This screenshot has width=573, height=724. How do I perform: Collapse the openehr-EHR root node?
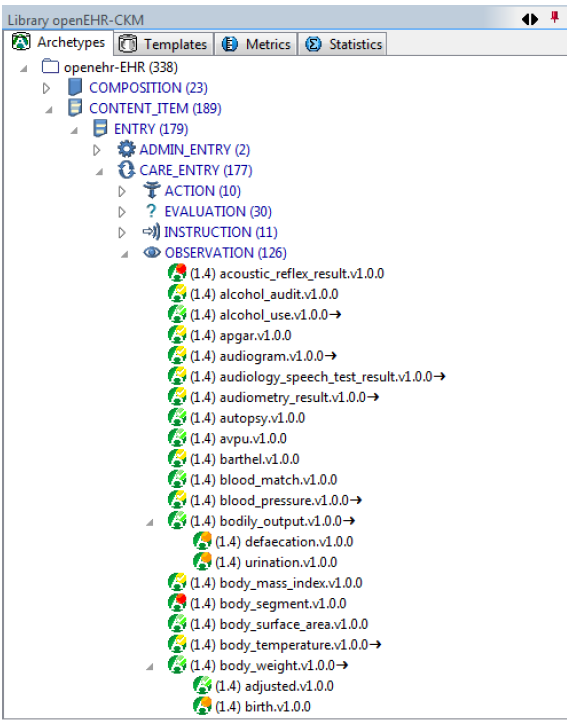coord(24,68)
